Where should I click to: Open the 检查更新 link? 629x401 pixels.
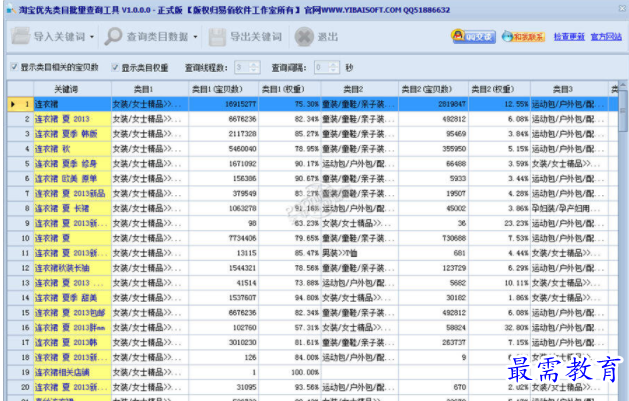(x=569, y=37)
